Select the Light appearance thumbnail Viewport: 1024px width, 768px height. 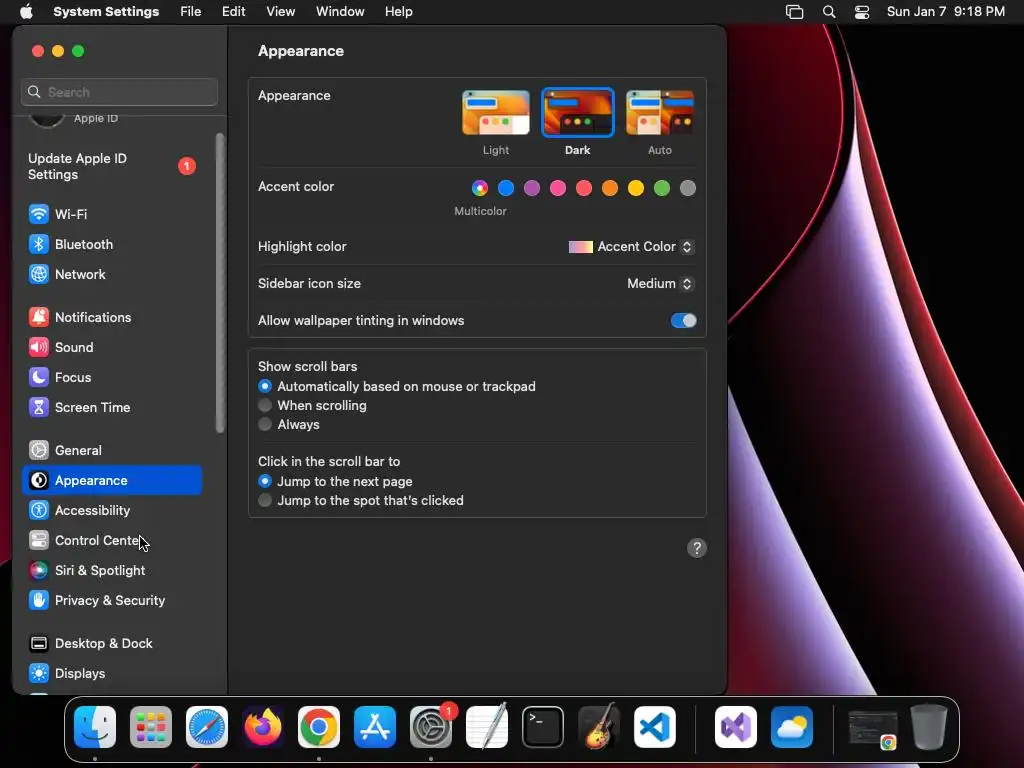coord(496,112)
